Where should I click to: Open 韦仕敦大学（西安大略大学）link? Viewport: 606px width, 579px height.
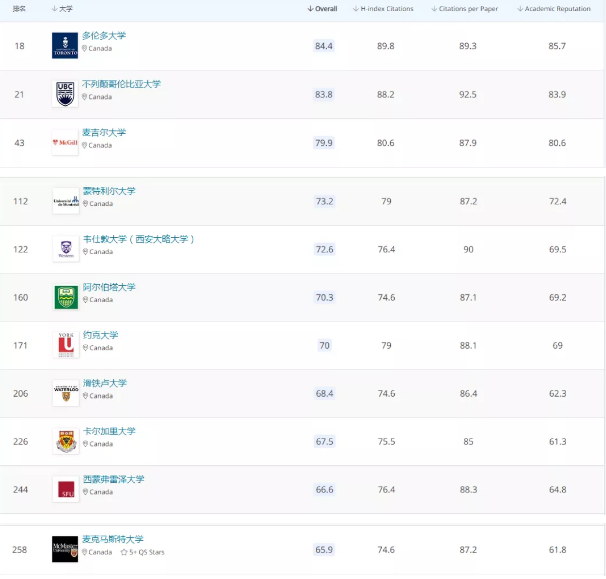click(138, 239)
